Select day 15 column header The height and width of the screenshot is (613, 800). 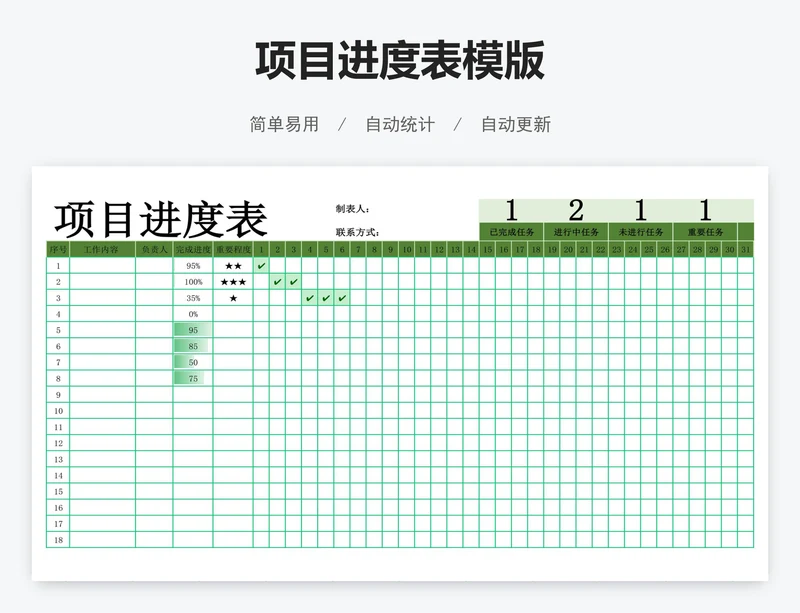pos(488,250)
